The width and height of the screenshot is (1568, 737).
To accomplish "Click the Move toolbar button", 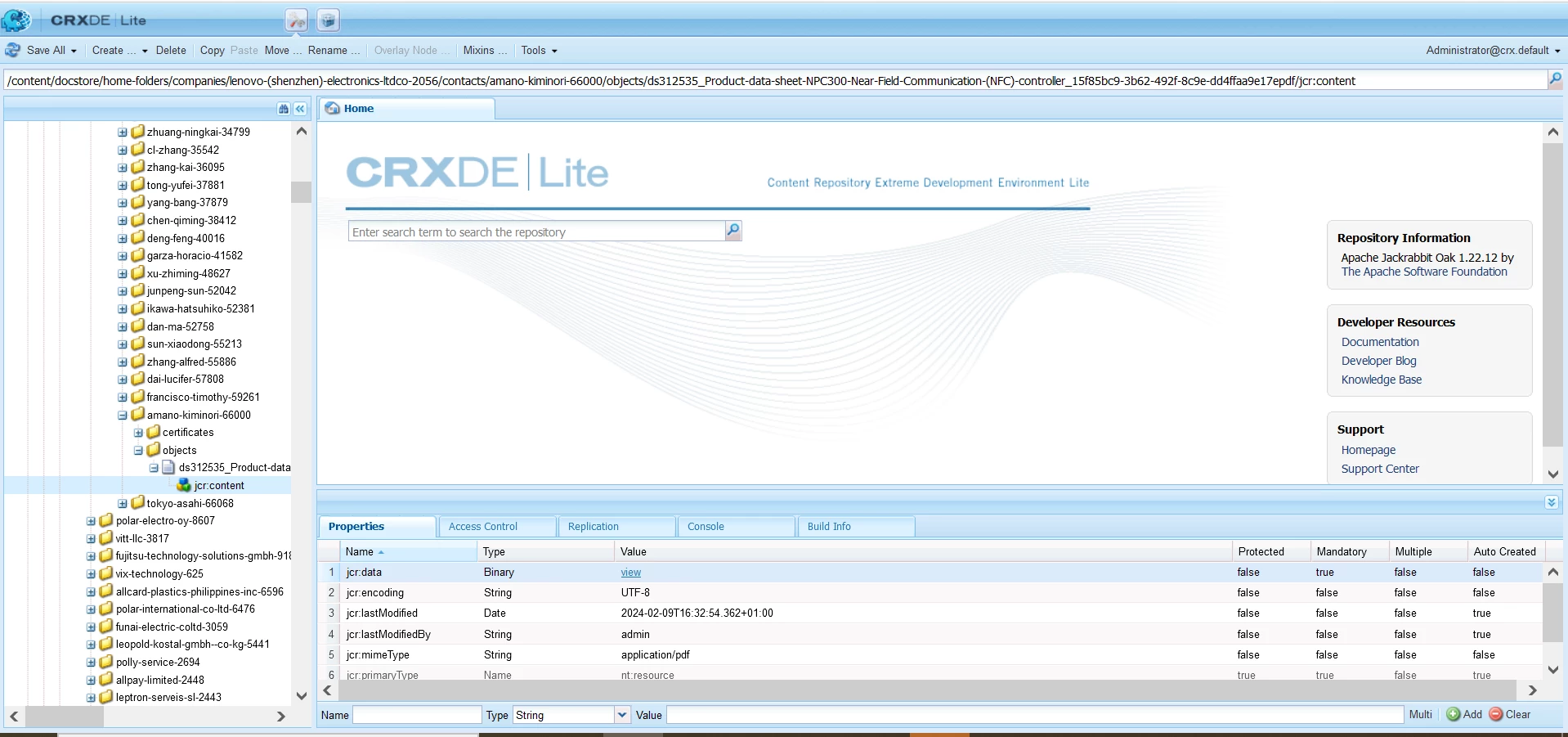I will coord(283,50).
